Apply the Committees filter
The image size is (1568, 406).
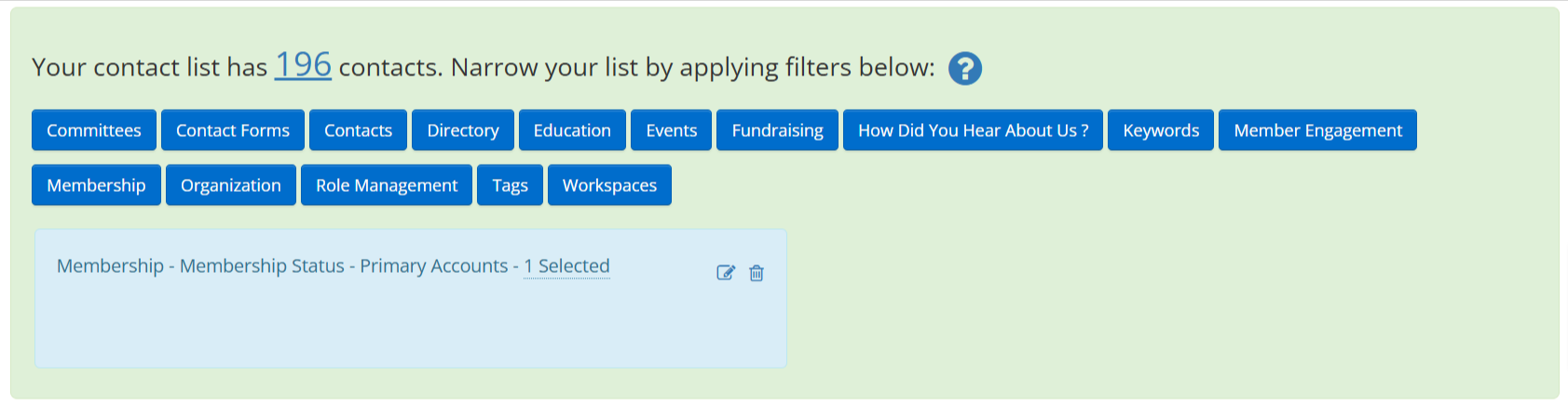(x=94, y=130)
